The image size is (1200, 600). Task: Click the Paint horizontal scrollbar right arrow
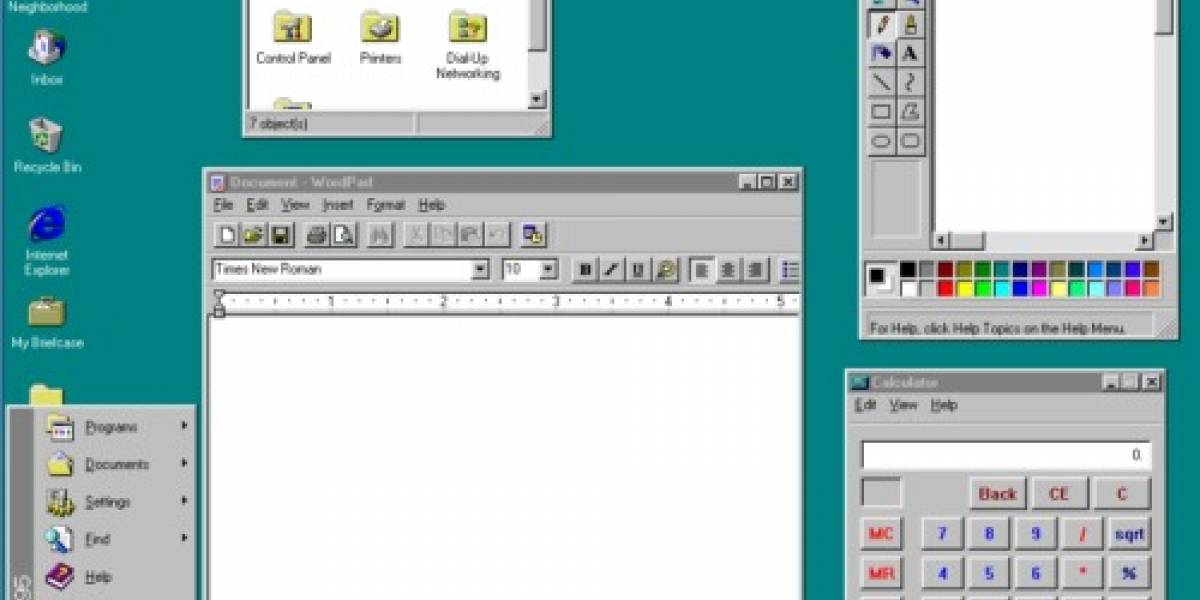coord(1145,241)
